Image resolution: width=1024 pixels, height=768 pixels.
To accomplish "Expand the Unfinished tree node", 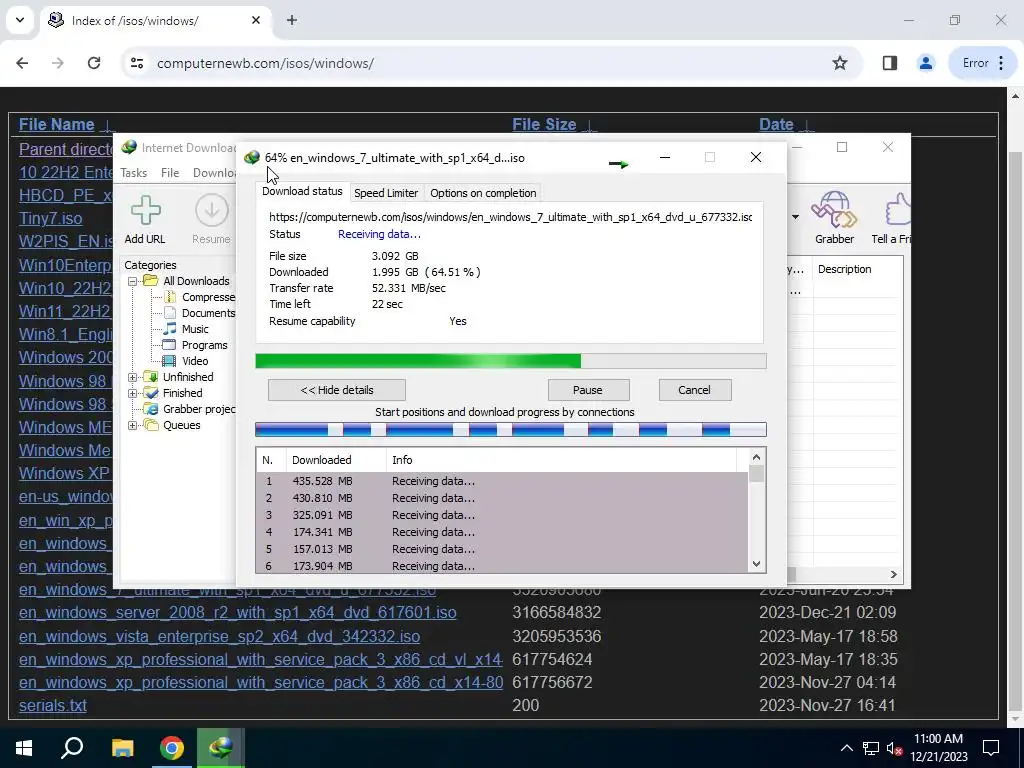I will pos(133,377).
